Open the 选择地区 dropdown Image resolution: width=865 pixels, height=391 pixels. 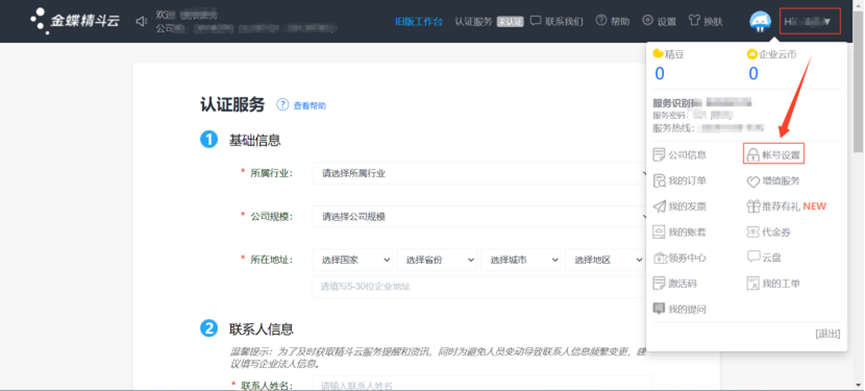[x=606, y=260]
